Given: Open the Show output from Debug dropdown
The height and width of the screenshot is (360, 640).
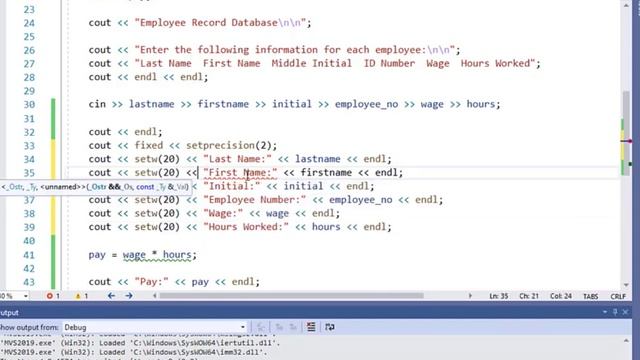Looking at the screenshot, I should [155, 327].
